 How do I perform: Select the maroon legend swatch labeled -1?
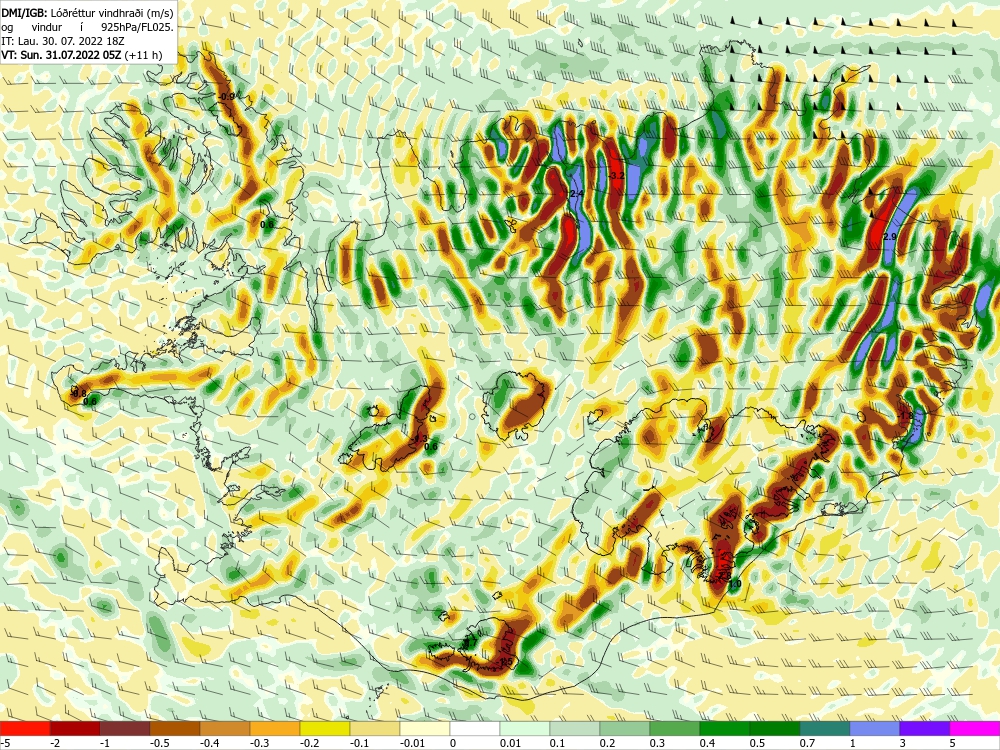125,728
